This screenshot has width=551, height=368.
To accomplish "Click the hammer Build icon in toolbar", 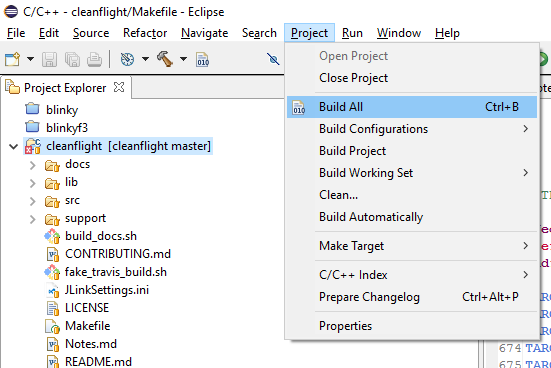I will [165, 59].
